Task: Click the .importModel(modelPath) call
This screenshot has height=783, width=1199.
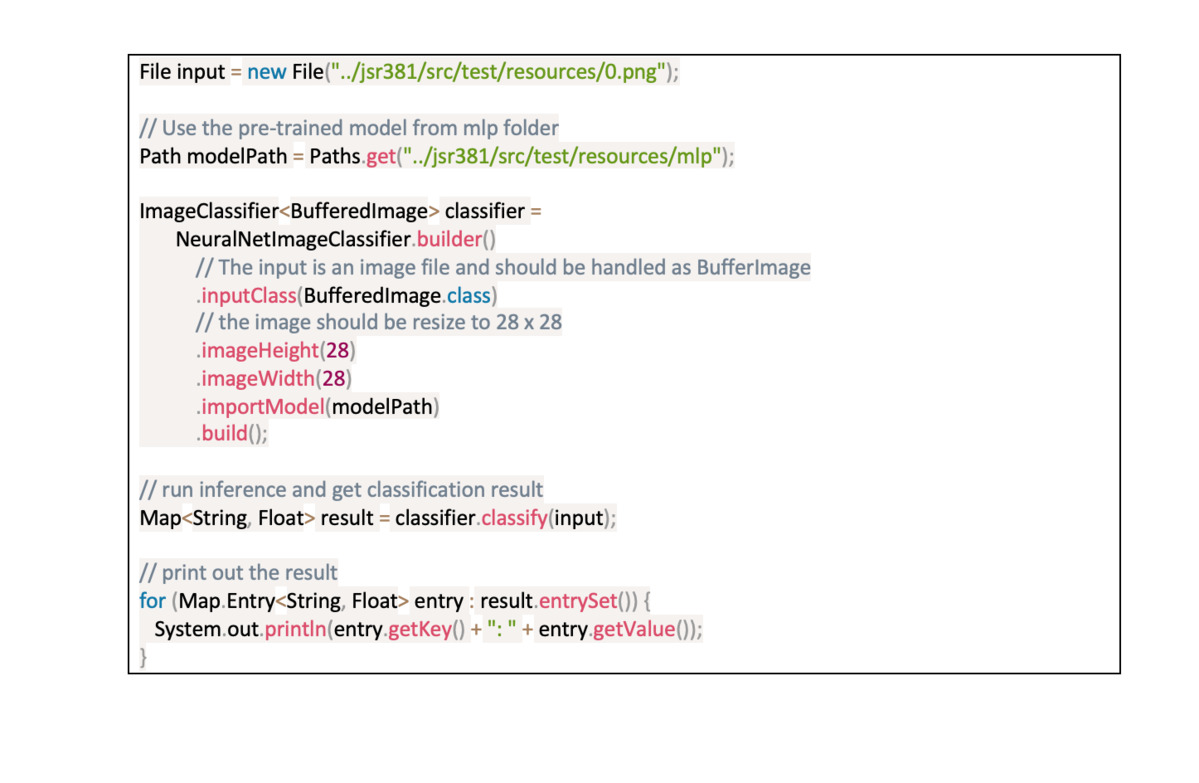Action: (316, 406)
